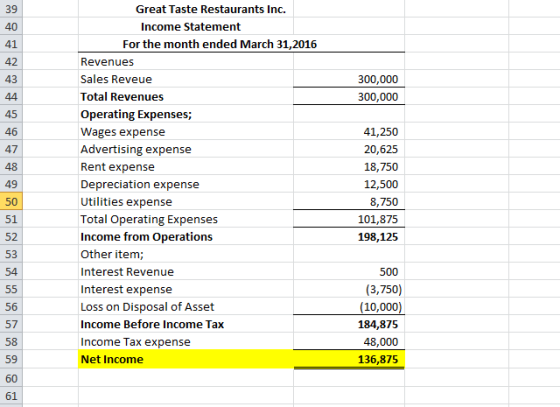Select row header 58
The height and width of the screenshot is (407, 560).
point(11,341)
